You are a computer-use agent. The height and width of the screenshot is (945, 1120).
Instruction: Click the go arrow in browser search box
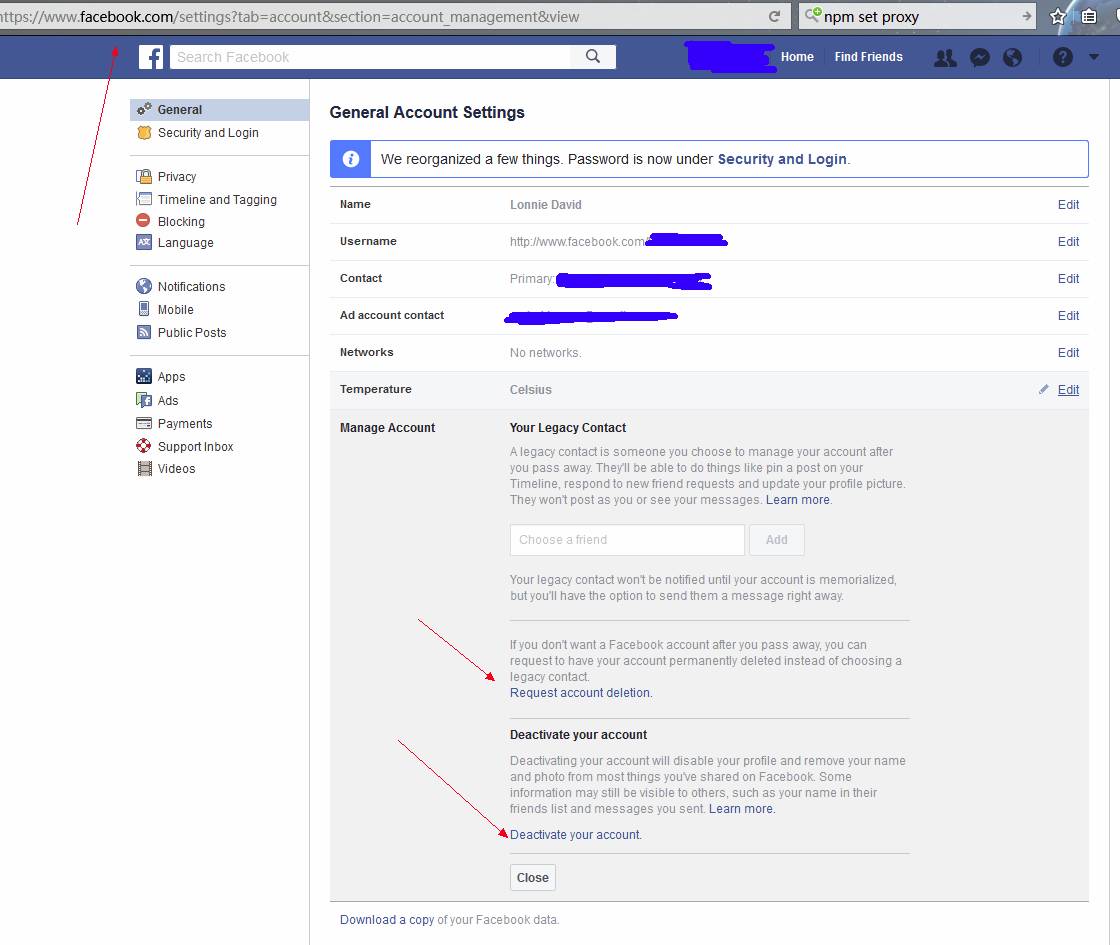(1026, 16)
